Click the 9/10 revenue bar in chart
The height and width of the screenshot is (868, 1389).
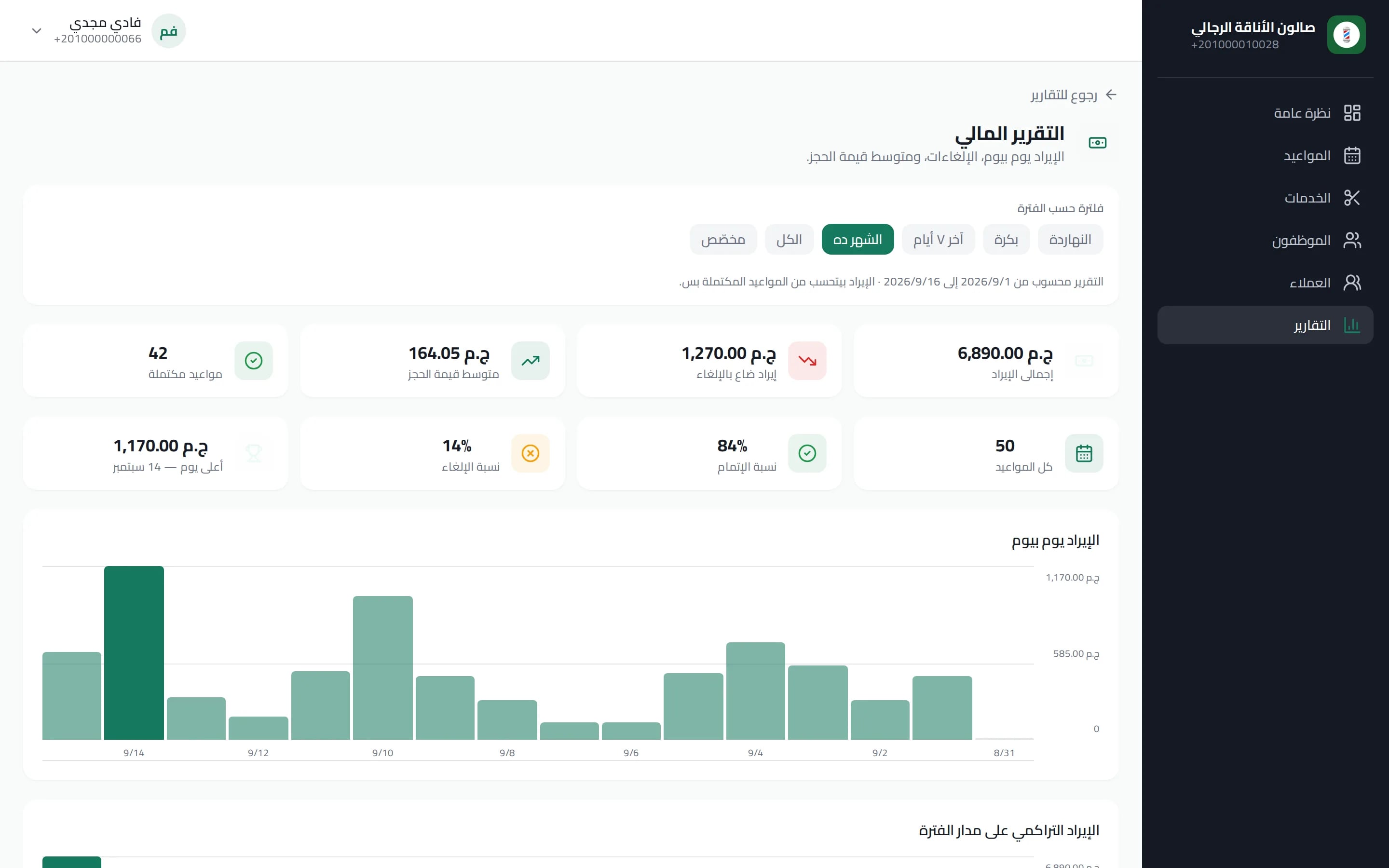coord(383,668)
